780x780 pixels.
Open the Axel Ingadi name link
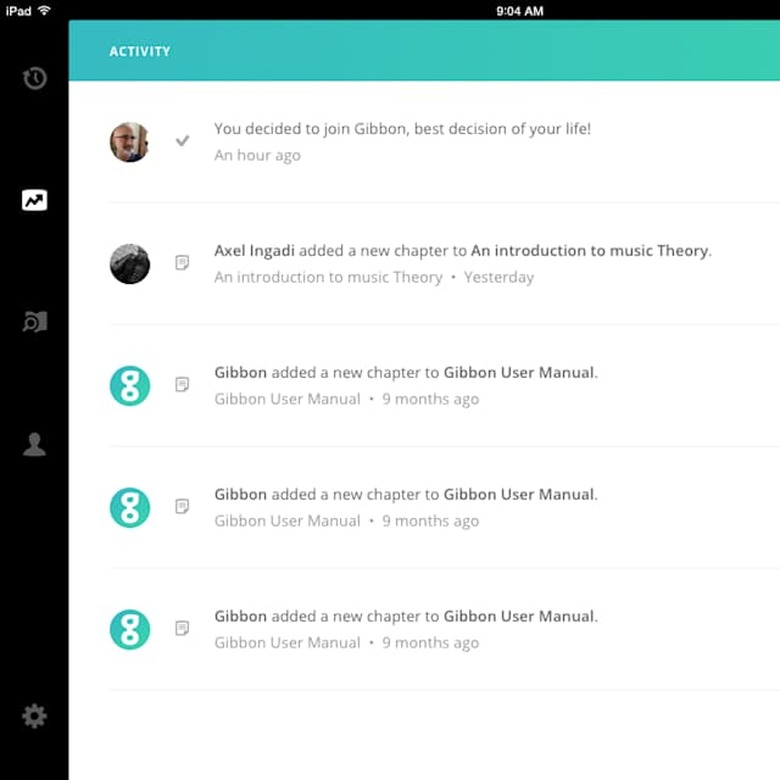pos(254,251)
